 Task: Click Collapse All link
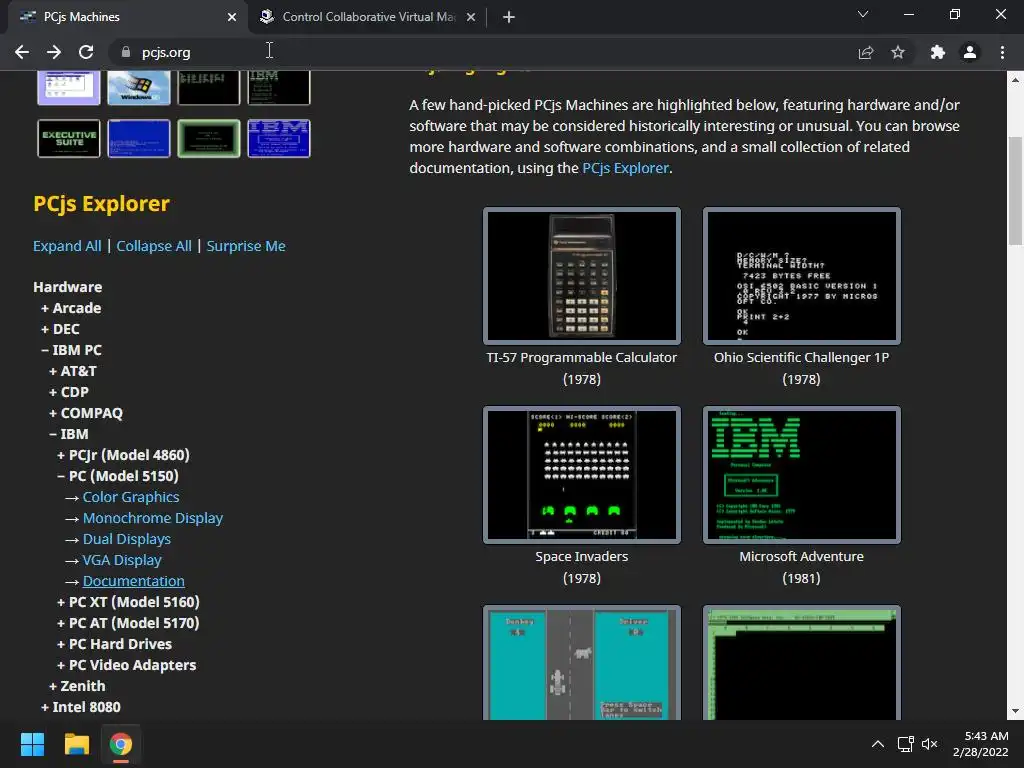(x=154, y=246)
